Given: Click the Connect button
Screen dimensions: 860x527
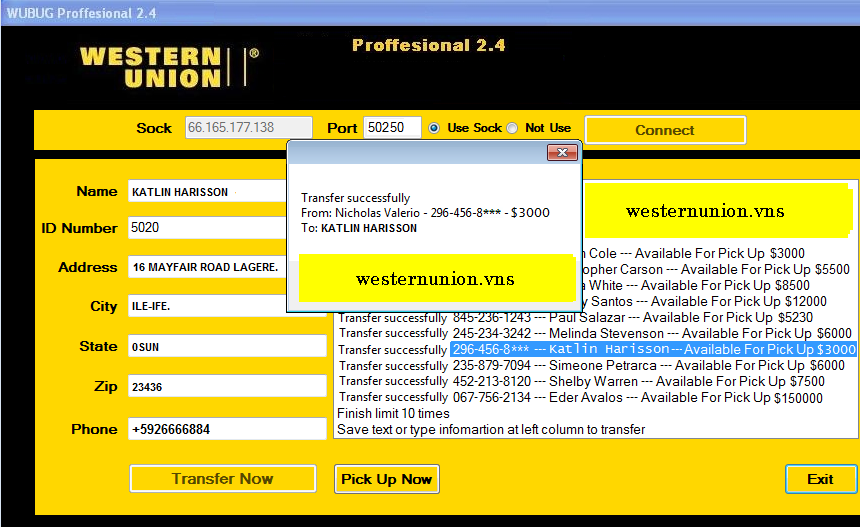Looking at the screenshot, I should click(x=665, y=130).
